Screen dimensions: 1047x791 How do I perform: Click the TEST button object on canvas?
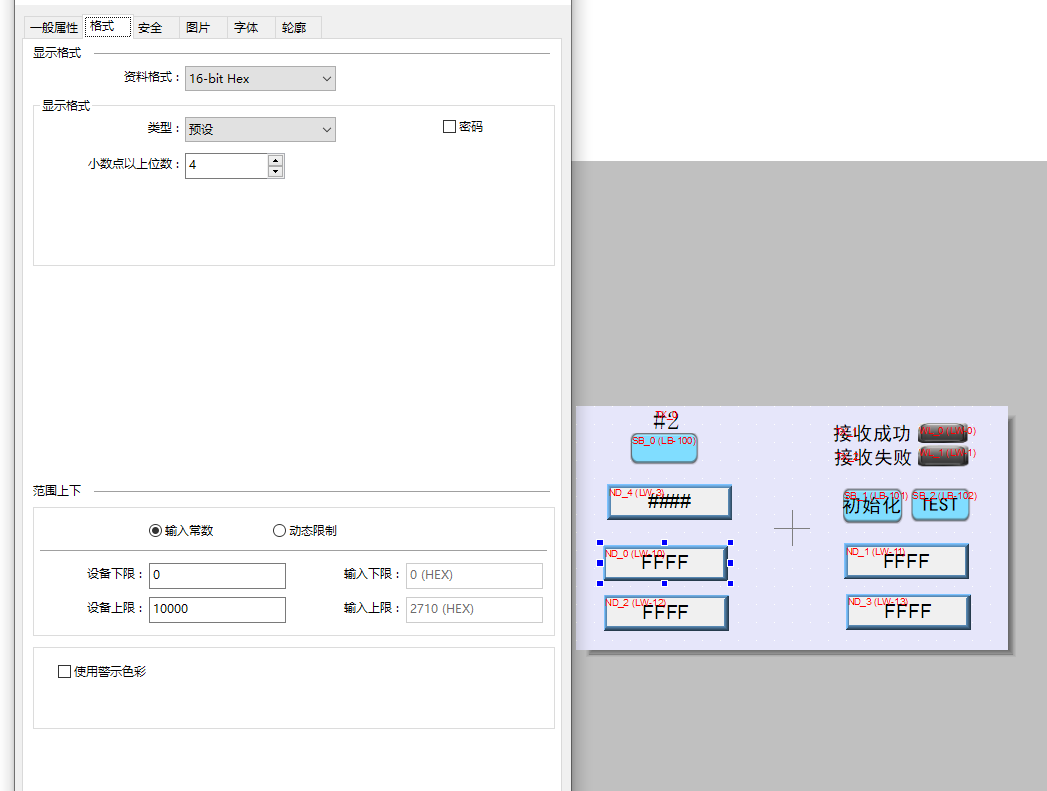pyautogui.click(x=940, y=506)
